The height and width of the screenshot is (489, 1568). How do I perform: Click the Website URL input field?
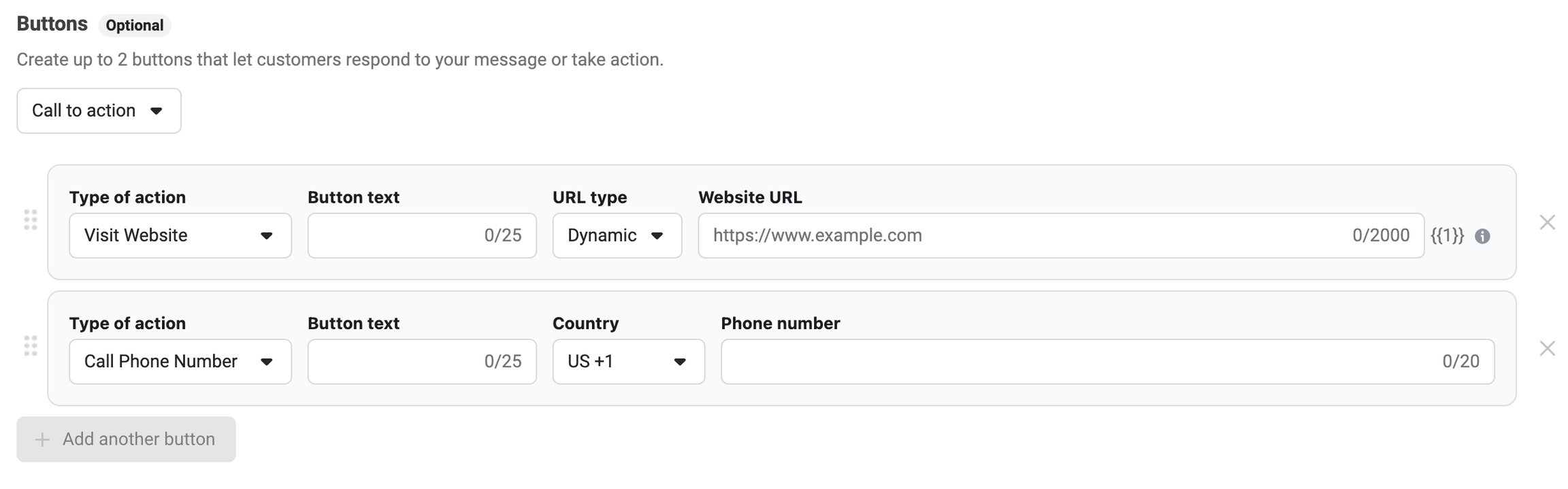1021,235
